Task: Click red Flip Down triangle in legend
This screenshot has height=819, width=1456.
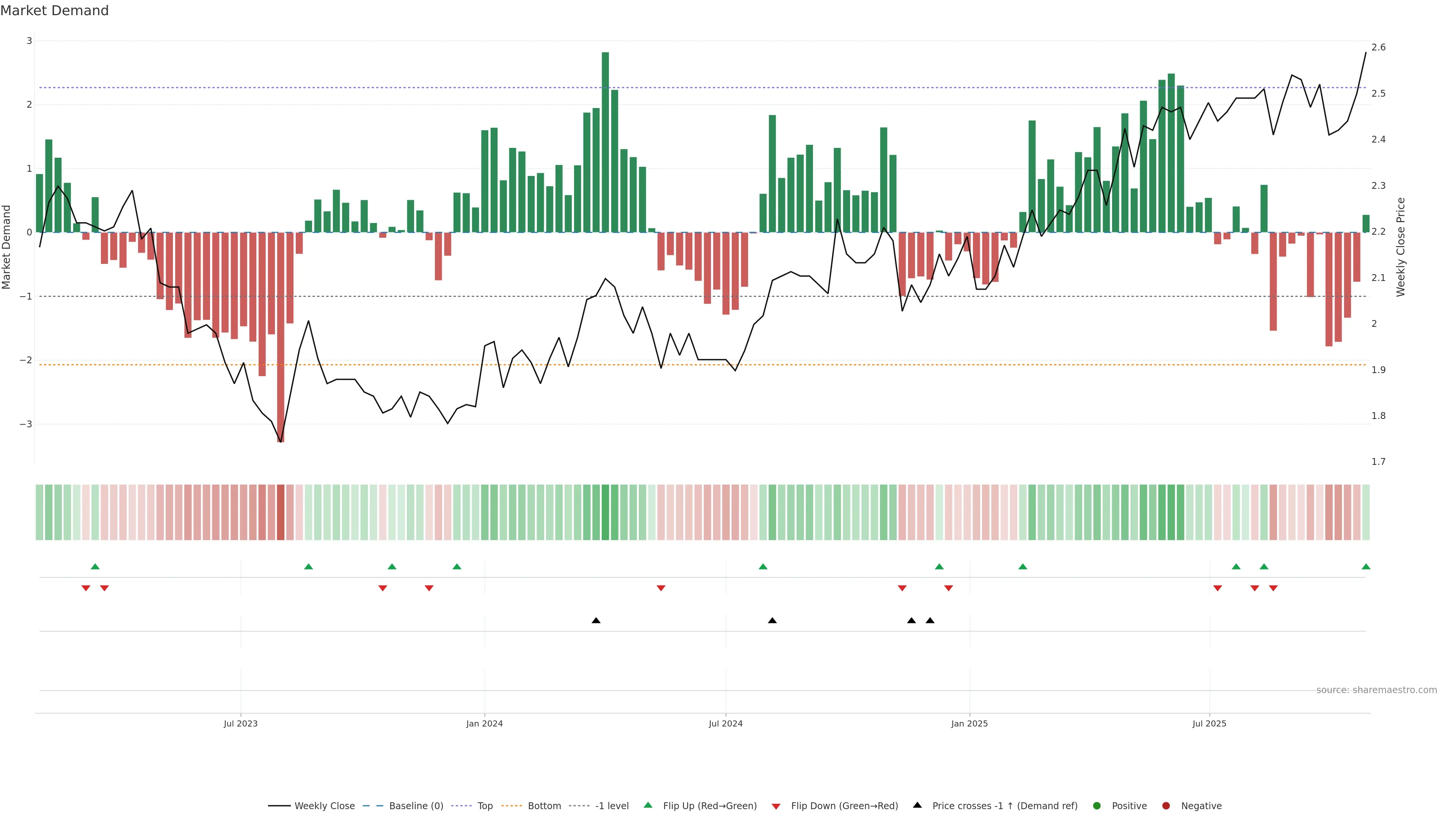Action: click(776, 806)
